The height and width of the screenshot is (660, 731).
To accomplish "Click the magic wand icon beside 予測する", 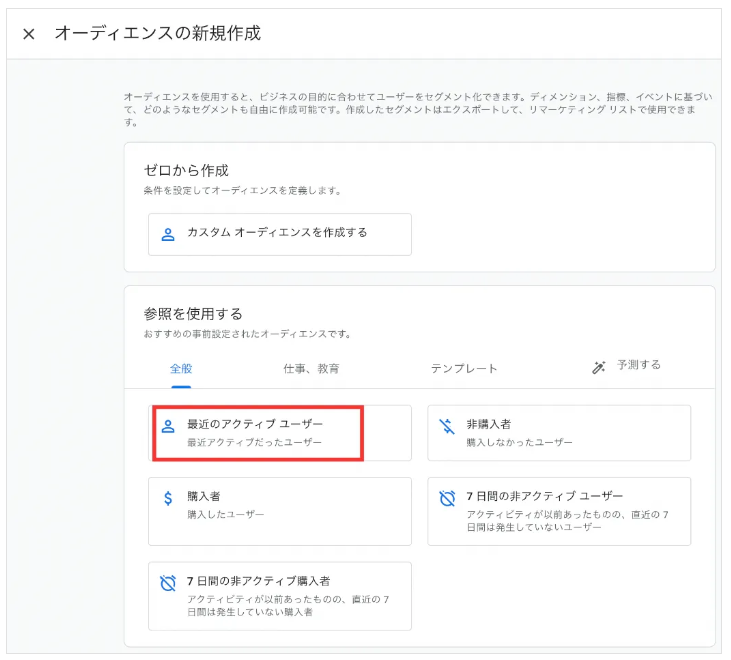I will pyautogui.click(x=599, y=367).
